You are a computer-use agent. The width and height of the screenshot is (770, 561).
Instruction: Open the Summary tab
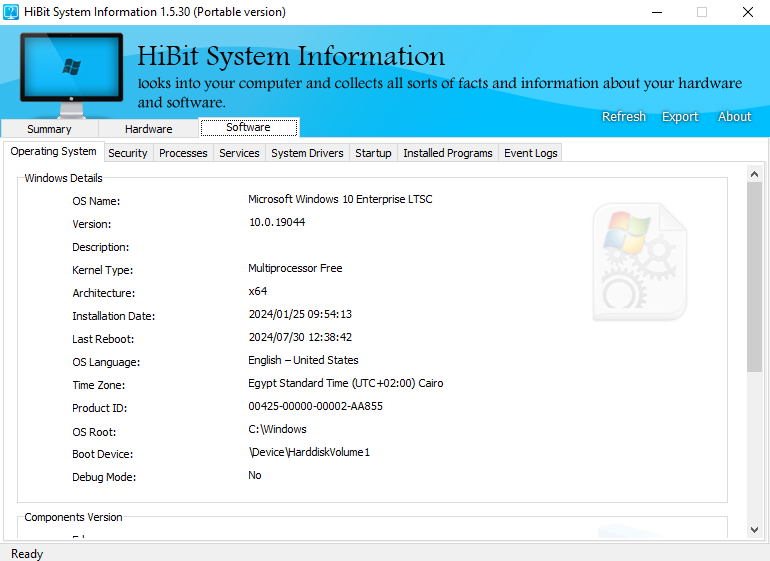[x=49, y=129]
